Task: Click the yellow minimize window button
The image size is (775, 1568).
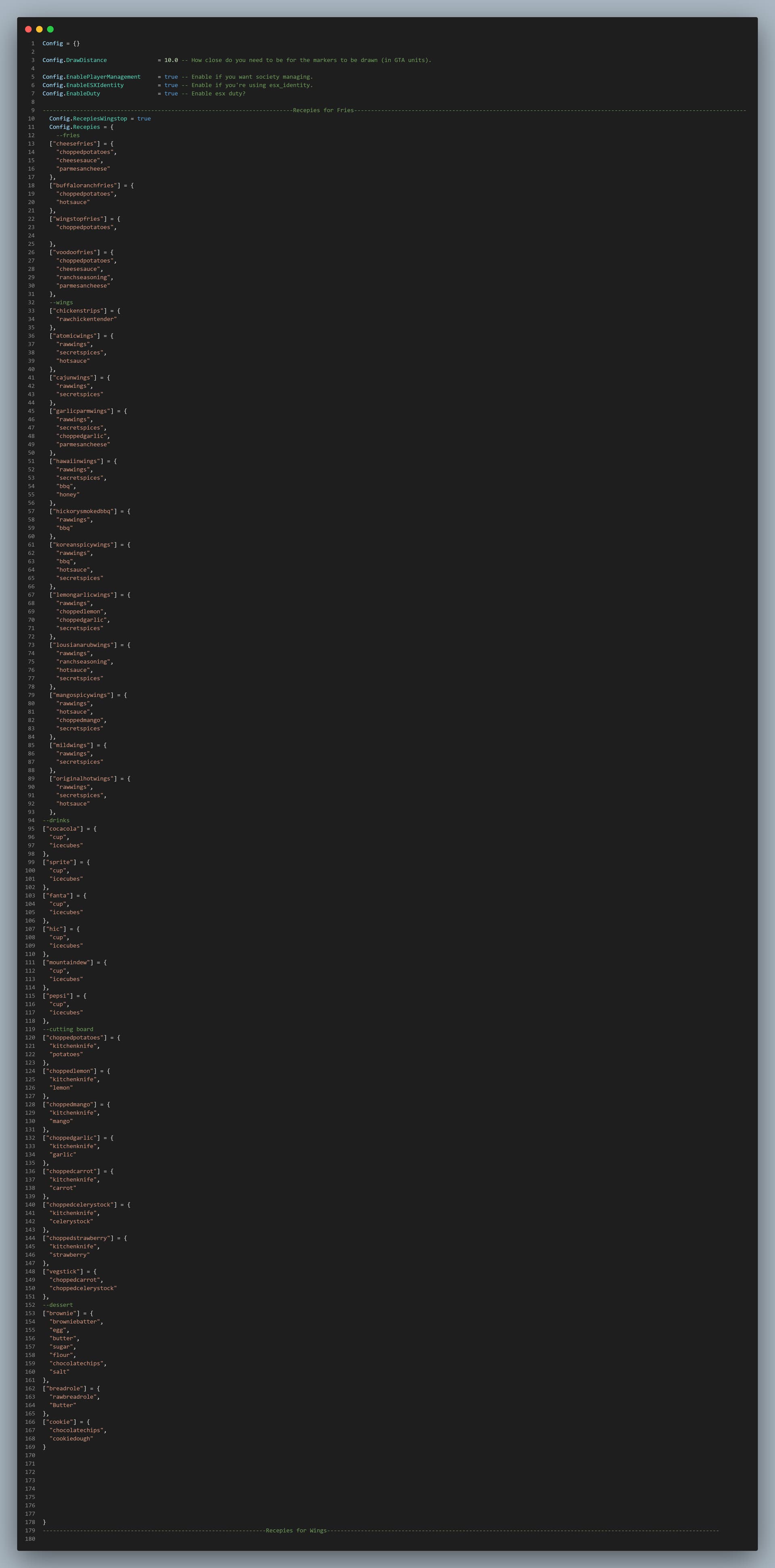Action: pos(39,29)
